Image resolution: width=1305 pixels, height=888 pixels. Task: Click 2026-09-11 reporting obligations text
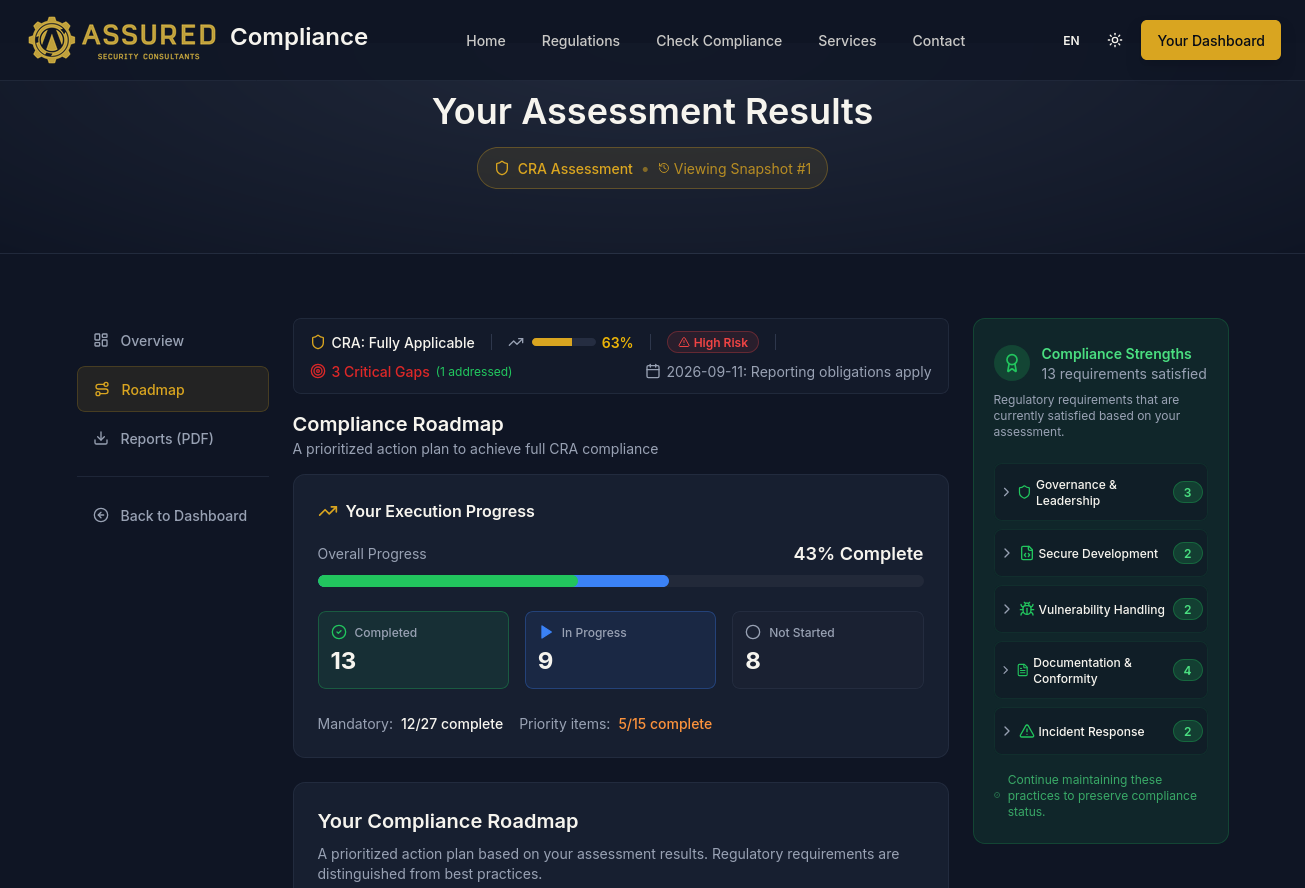799,372
